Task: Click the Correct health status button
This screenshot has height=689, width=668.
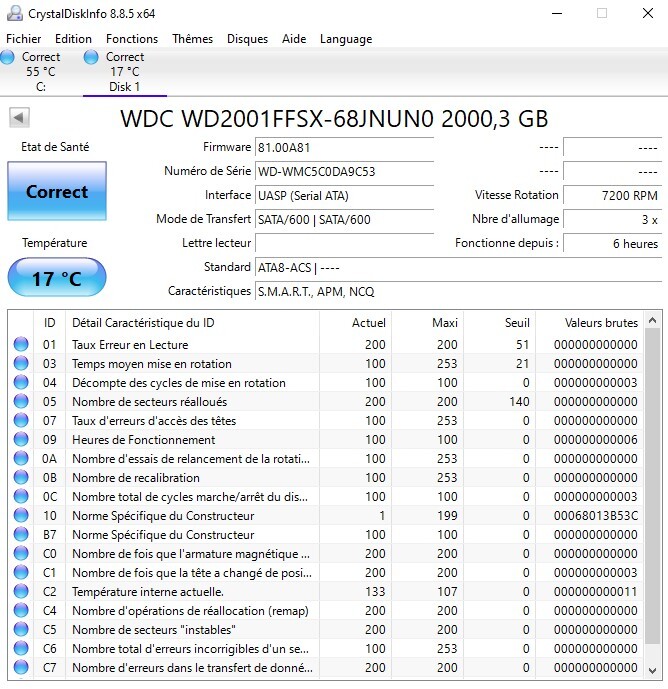Action: (x=57, y=191)
